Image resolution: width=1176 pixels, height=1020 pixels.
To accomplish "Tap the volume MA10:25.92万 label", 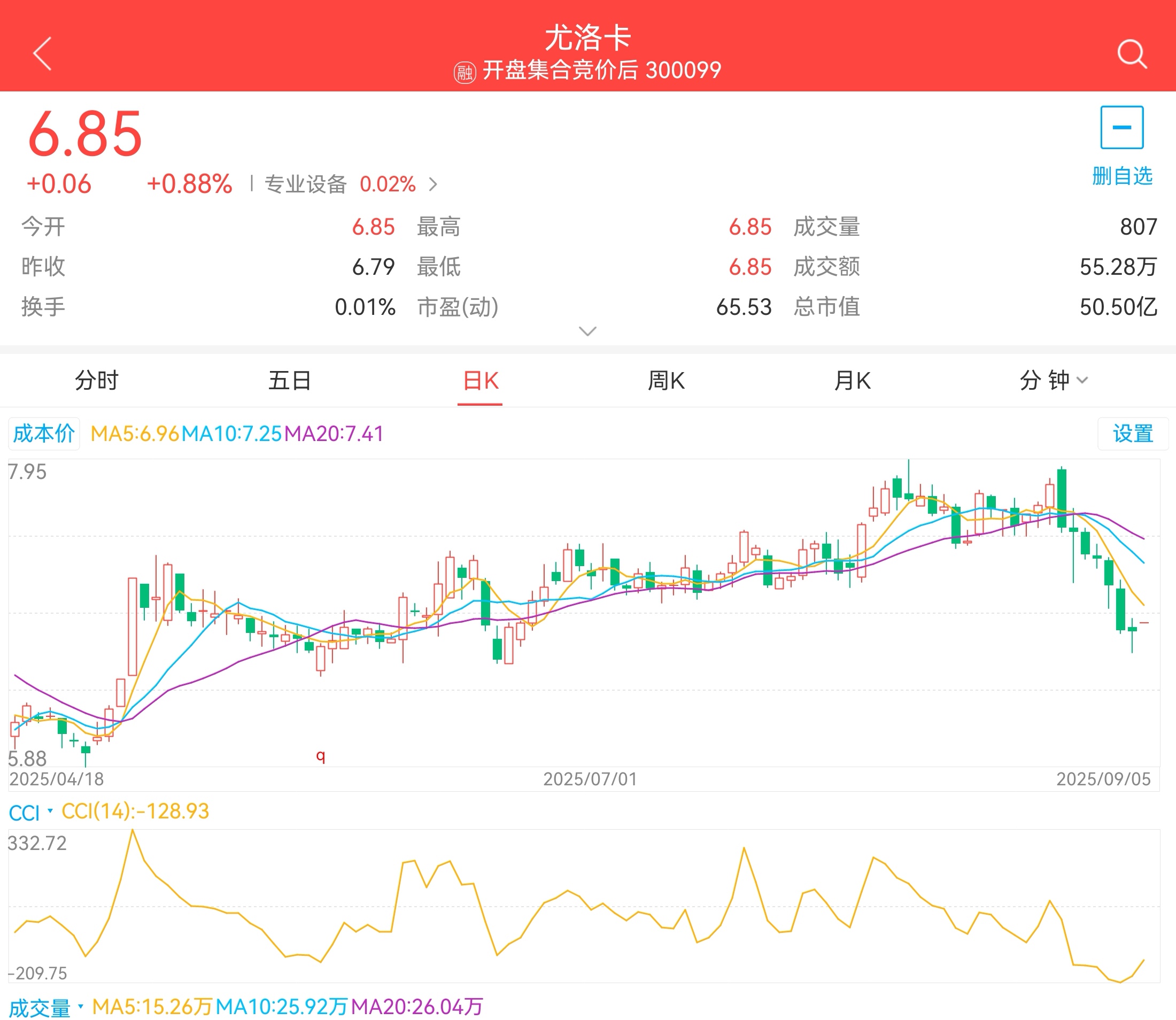I will click(282, 1006).
